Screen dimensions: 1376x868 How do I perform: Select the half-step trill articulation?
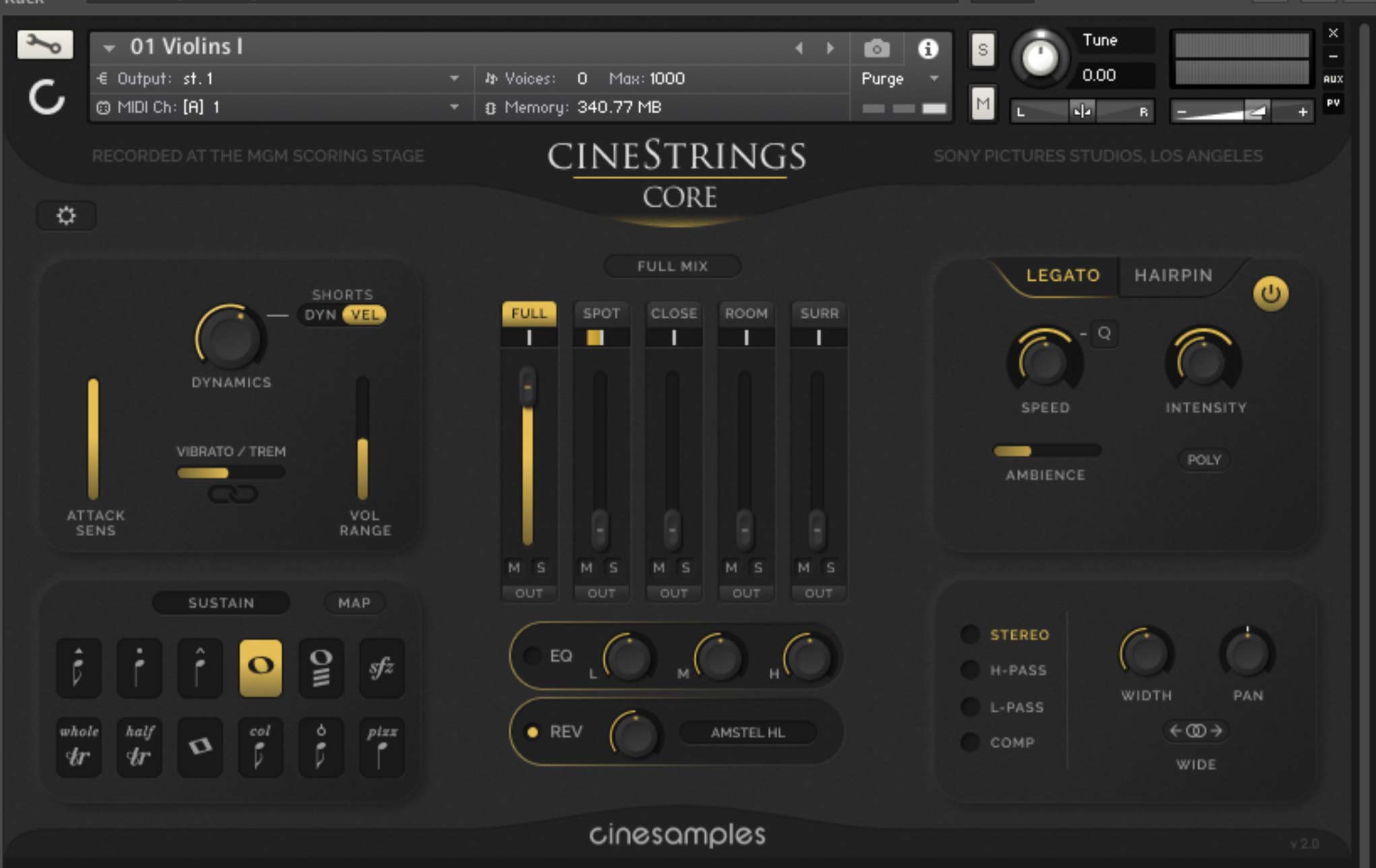139,747
